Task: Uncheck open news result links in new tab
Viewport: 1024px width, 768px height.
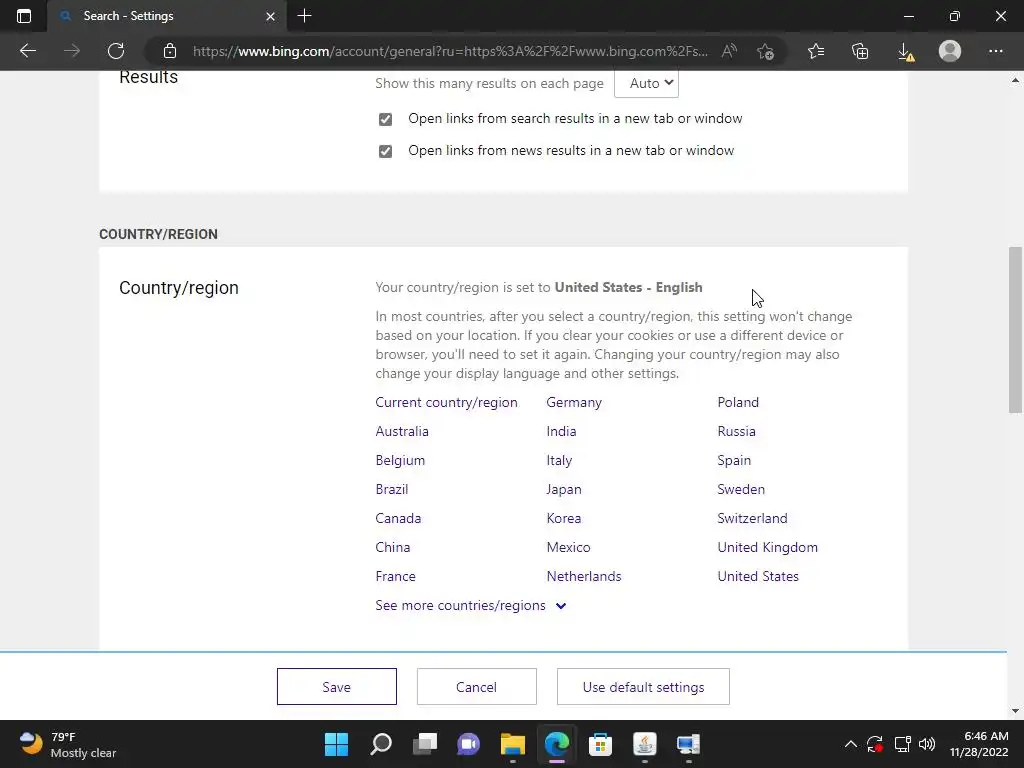Action: (x=385, y=151)
